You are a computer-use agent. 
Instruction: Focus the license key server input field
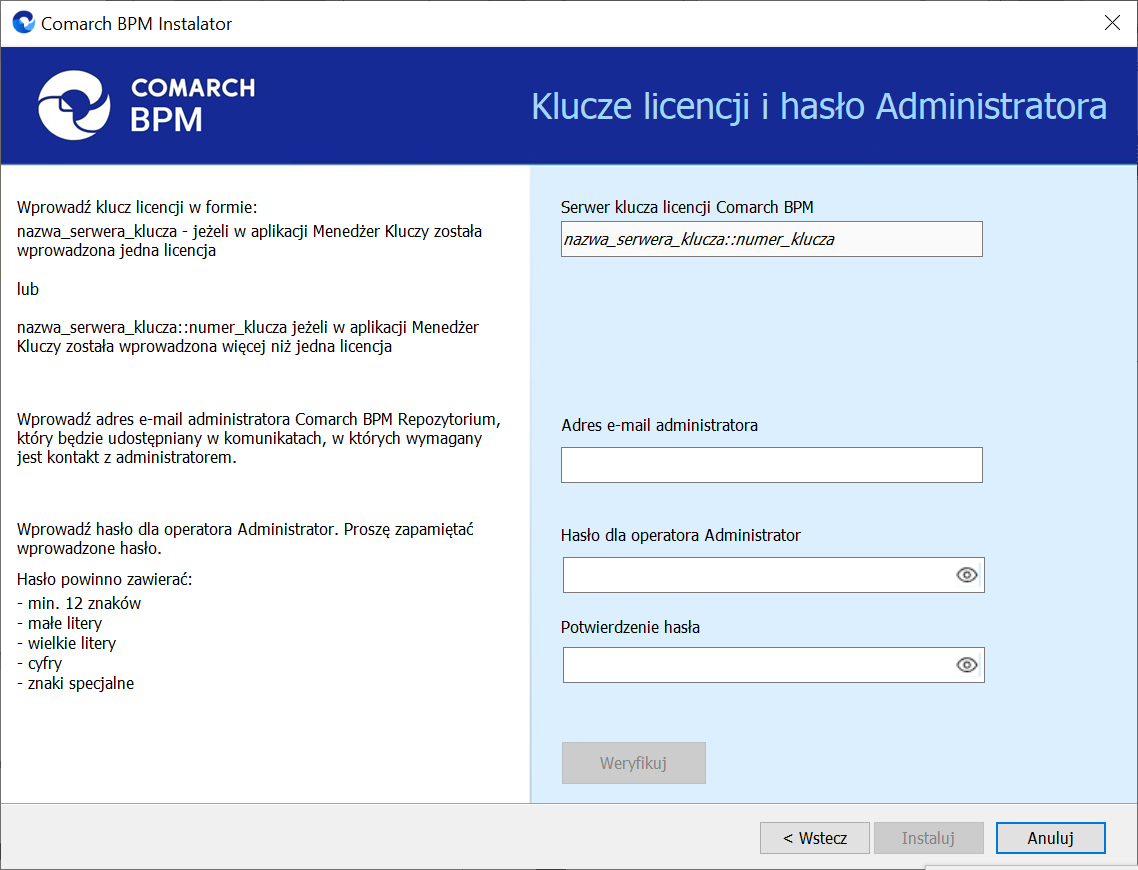[x=771, y=239]
